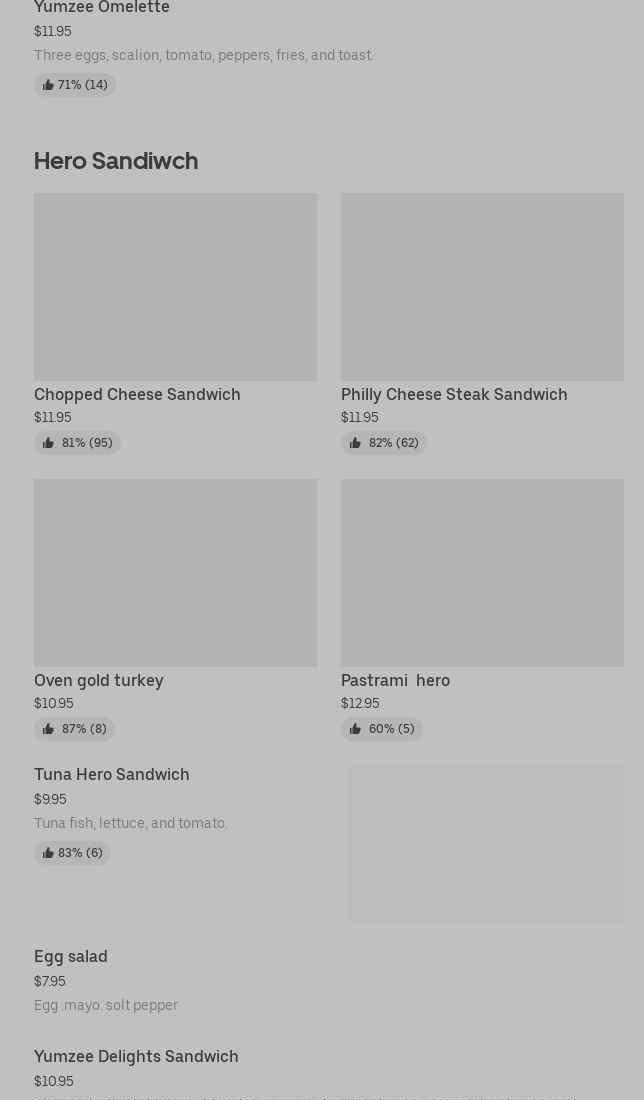Open the Egg salad menu item
The image size is (644, 1100).
coord(71,956)
